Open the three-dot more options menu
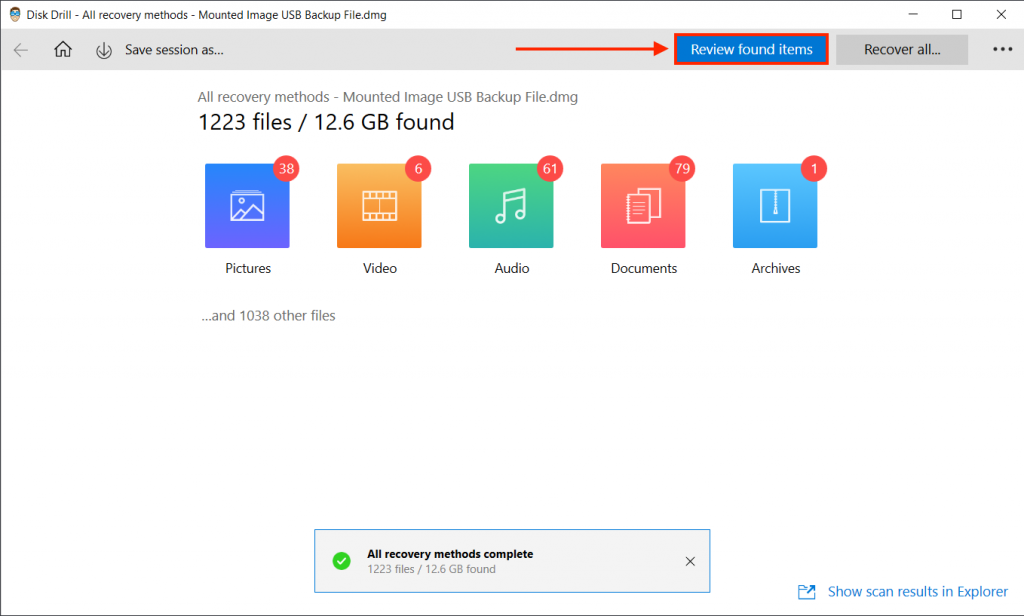The height and width of the screenshot is (616, 1024). pyautogui.click(x=1002, y=50)
